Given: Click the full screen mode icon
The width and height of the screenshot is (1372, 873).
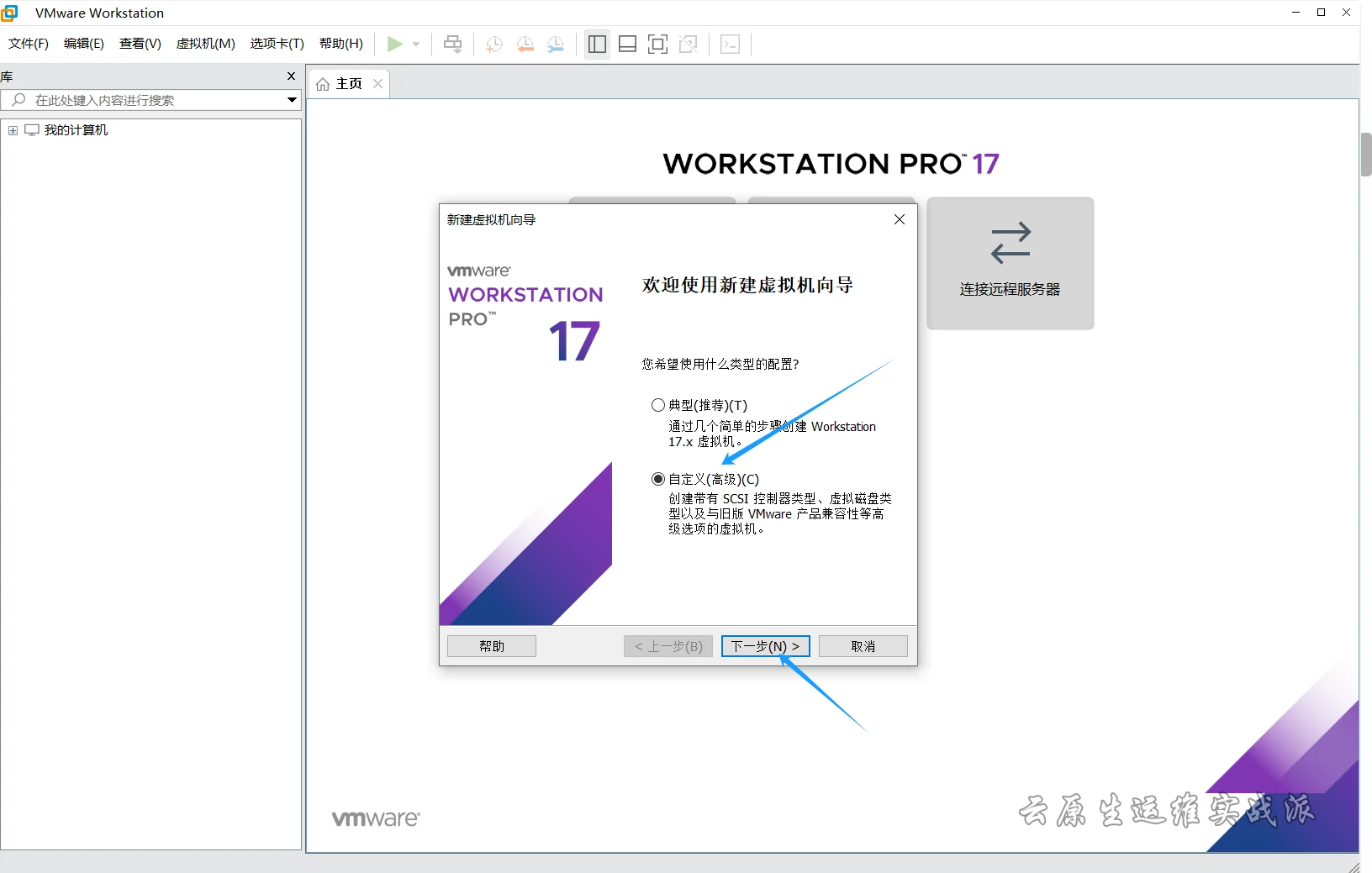Looking at the screenshot, I should click(x=658, y=45).
